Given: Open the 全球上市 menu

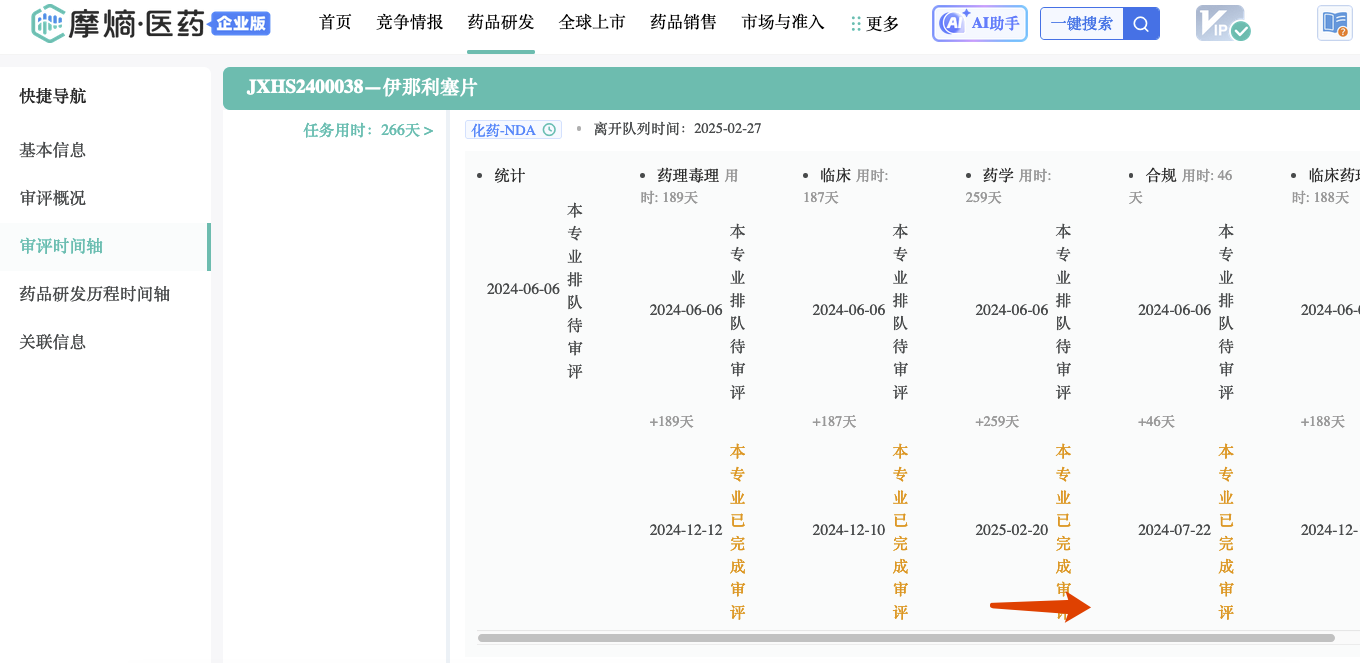Looking at the screenshot, I should tap(592, 22).
